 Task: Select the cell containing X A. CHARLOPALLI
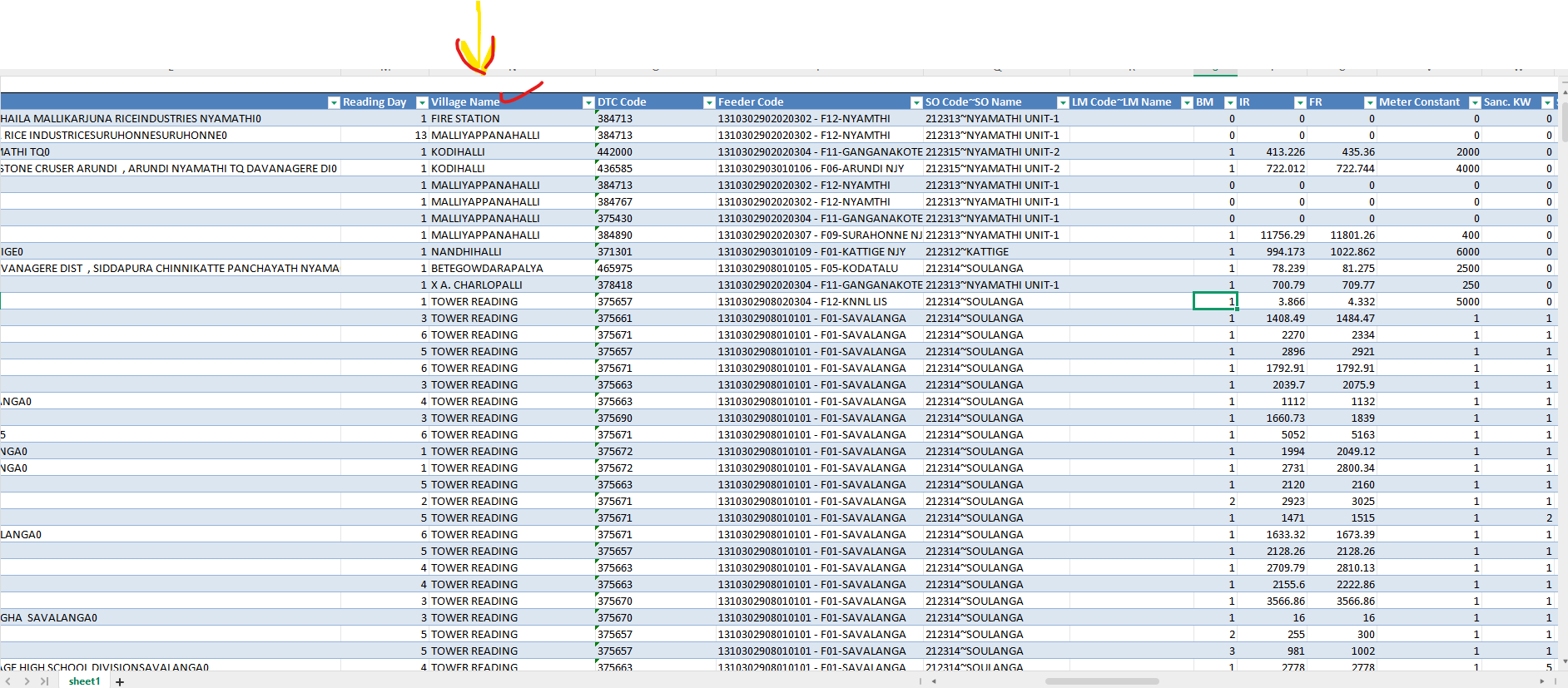point(477,285)
